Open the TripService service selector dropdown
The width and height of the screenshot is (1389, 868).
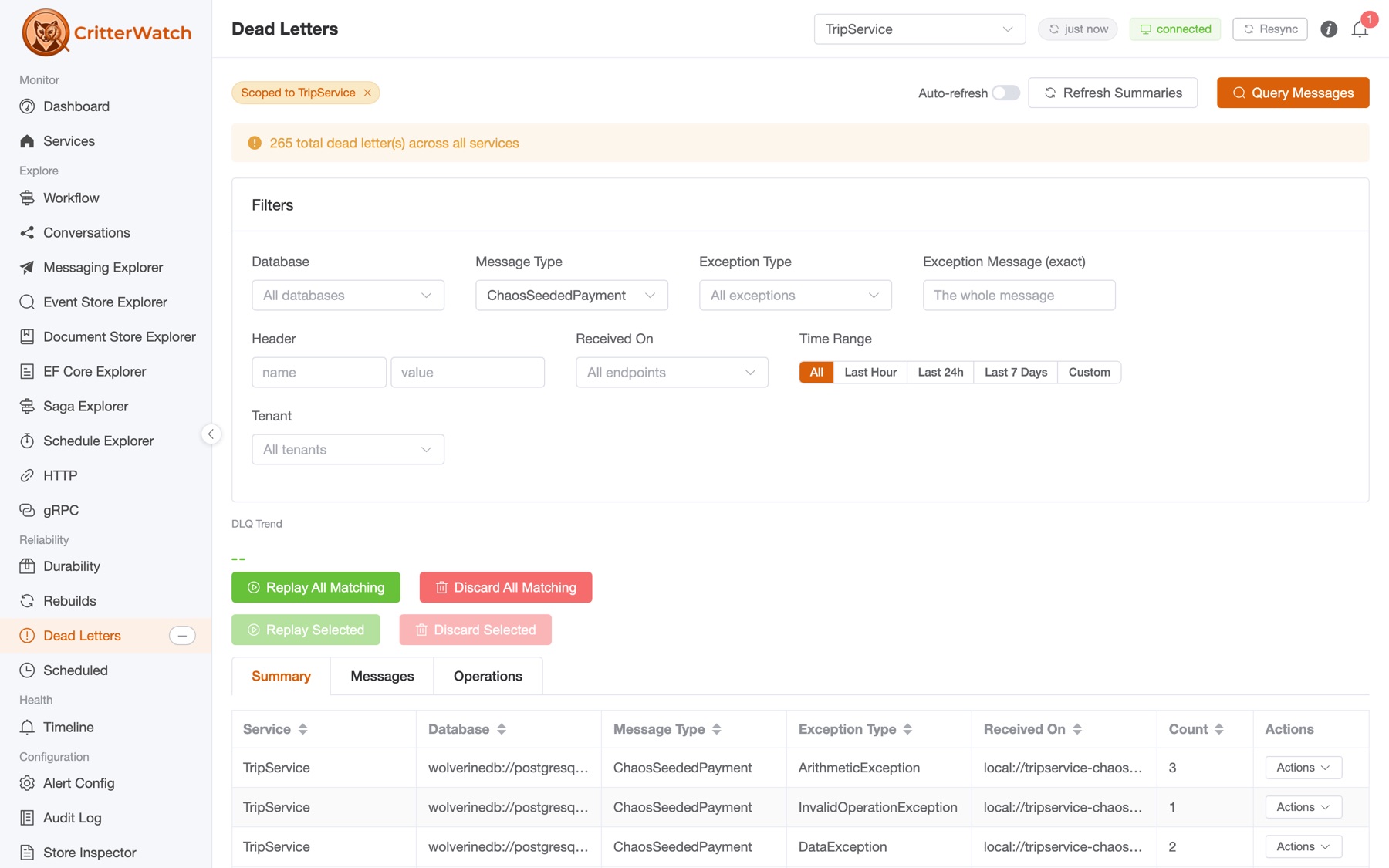919,29
